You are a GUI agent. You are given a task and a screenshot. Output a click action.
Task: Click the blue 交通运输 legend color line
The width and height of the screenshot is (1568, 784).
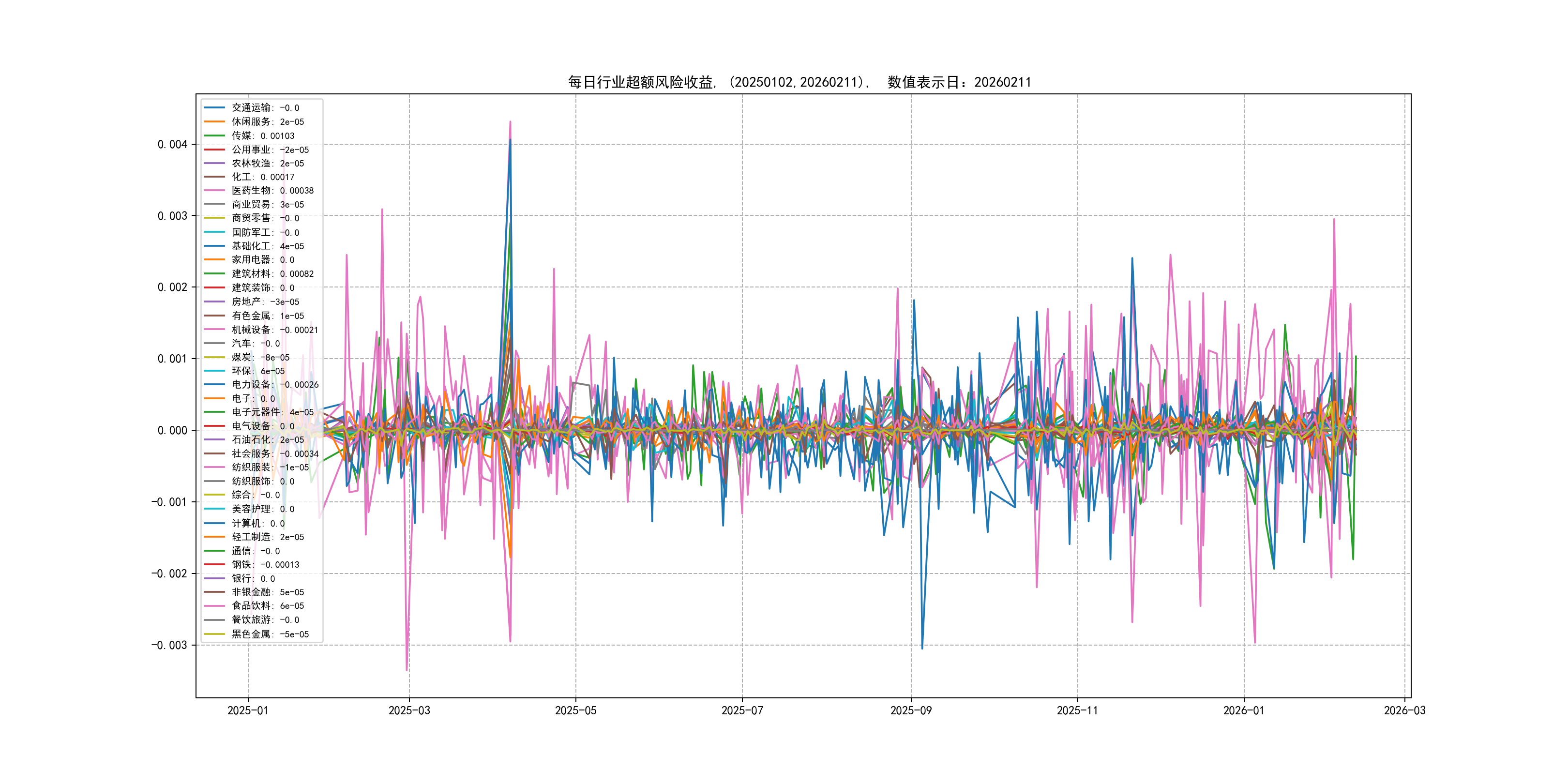pos(214,108)
